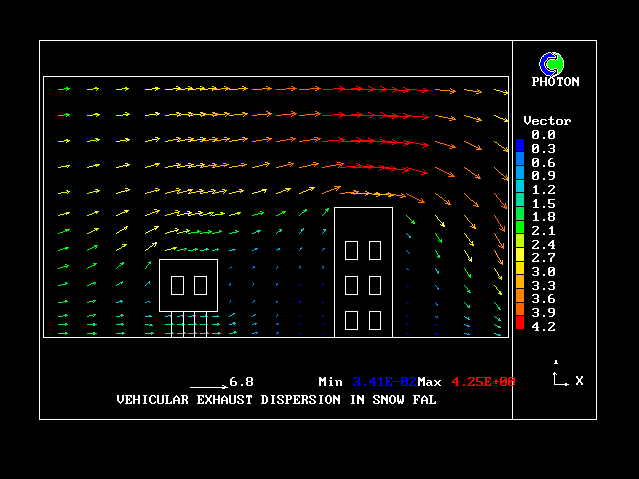Click the Vehicular Exhaust Dispersion title text

pos(276,399)
